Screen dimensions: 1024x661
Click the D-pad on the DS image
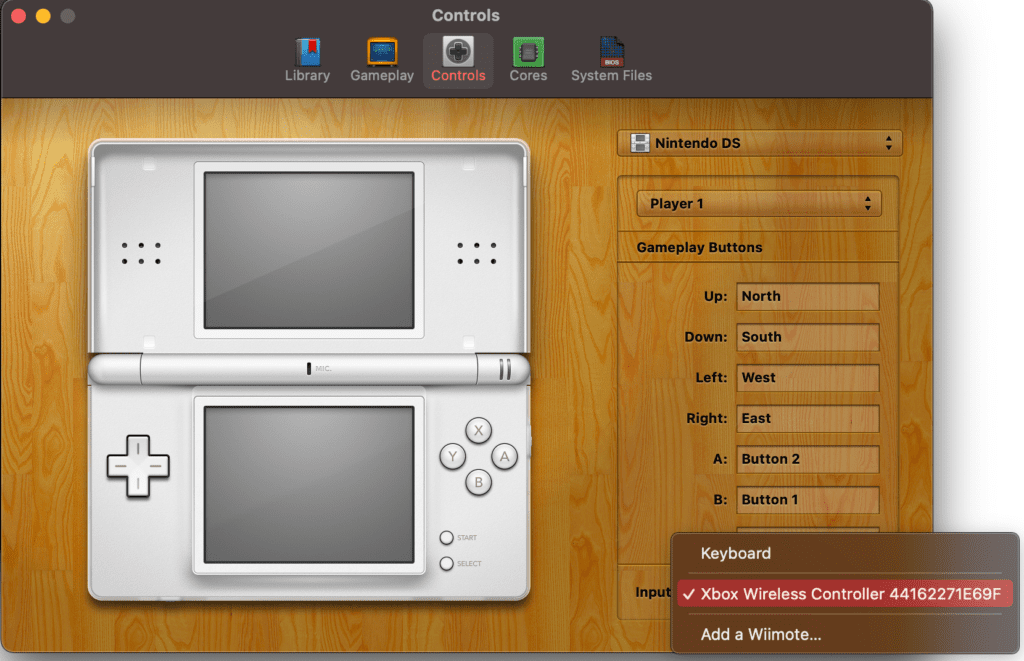pos(138,465)
